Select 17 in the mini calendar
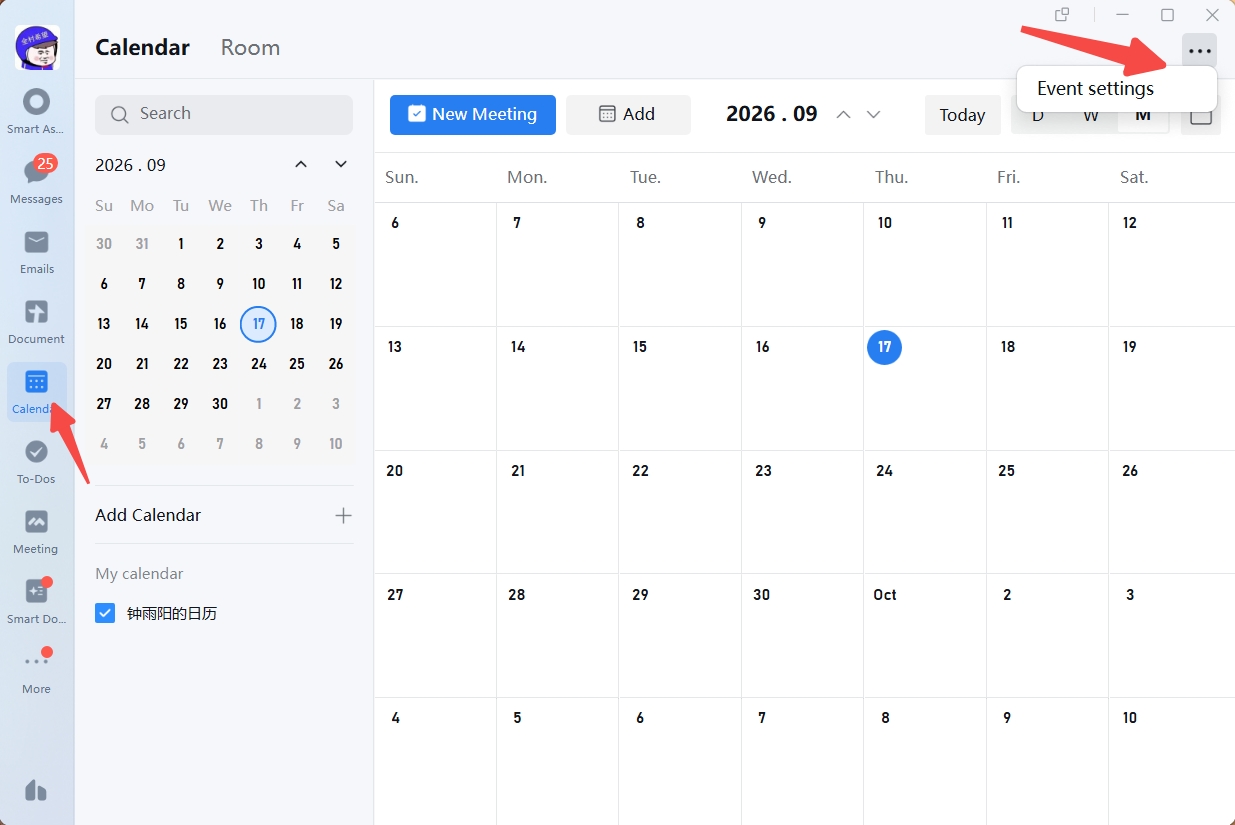 (258, 324)
